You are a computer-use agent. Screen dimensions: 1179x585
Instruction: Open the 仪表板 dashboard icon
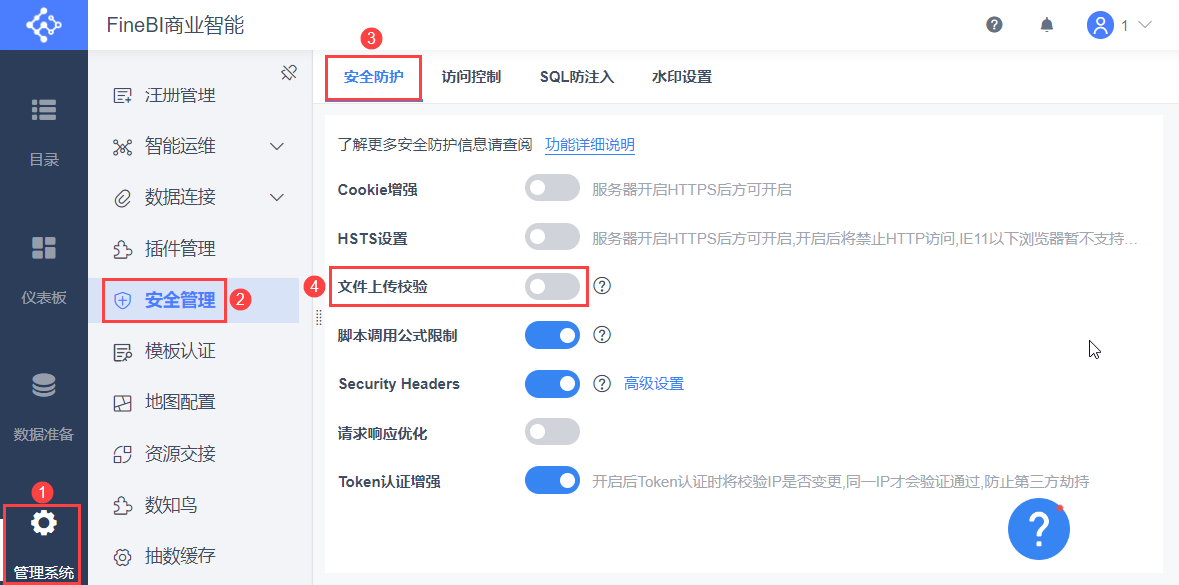(44, 248)
